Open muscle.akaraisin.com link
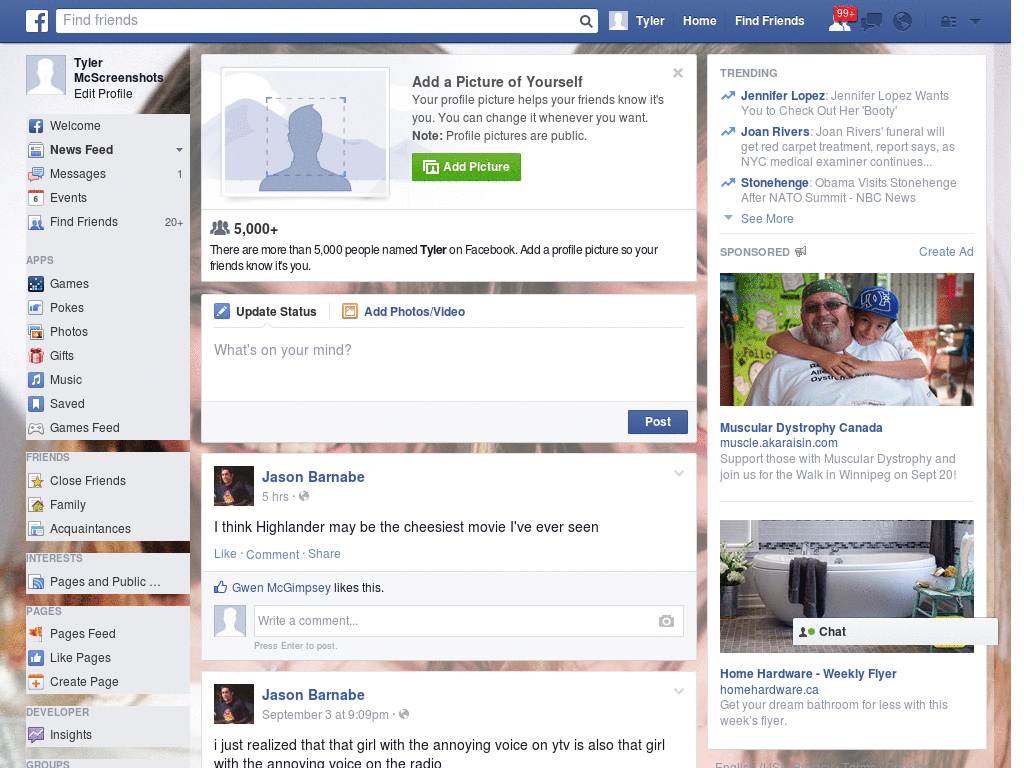The height and width of the screenshot is (768, 1024). click(778, 443)
